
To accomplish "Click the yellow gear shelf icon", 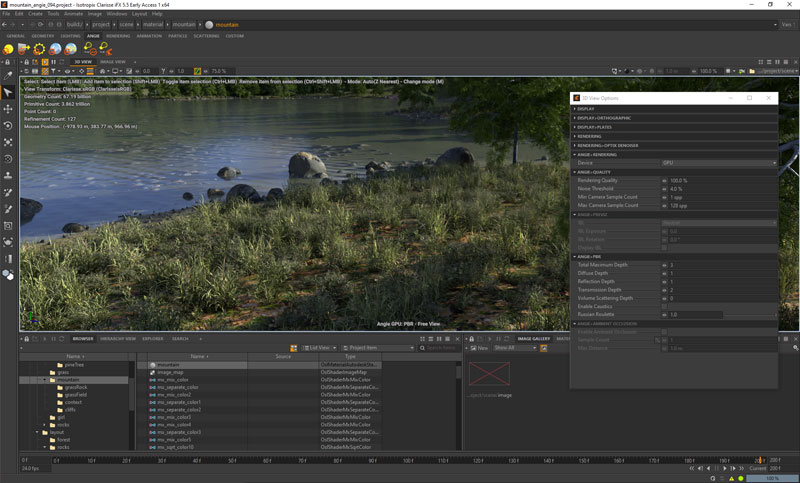I will [40, 49].
